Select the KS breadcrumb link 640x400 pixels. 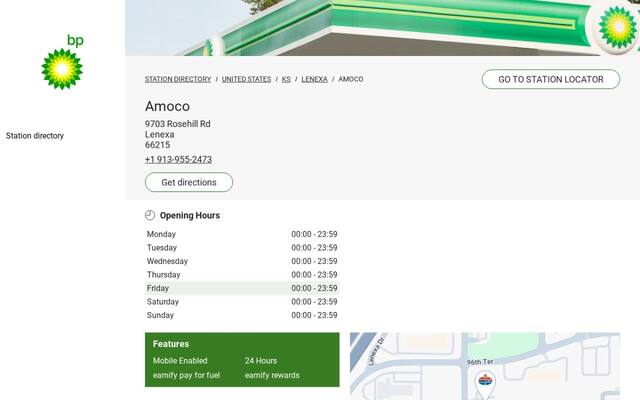coord(286,79)
